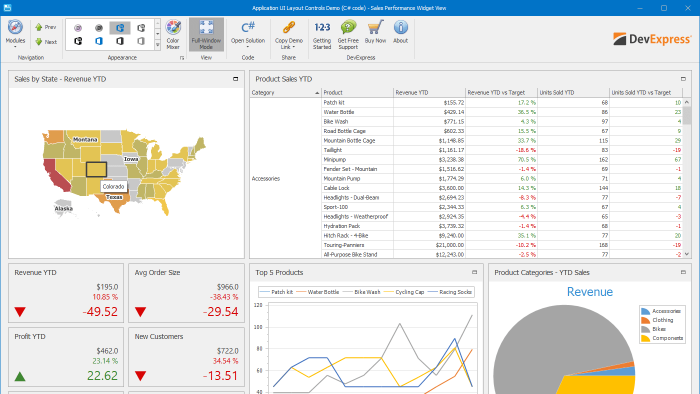Open Appearance group dialog launcher
The image size is (700, 394).
tap(182, 58)
